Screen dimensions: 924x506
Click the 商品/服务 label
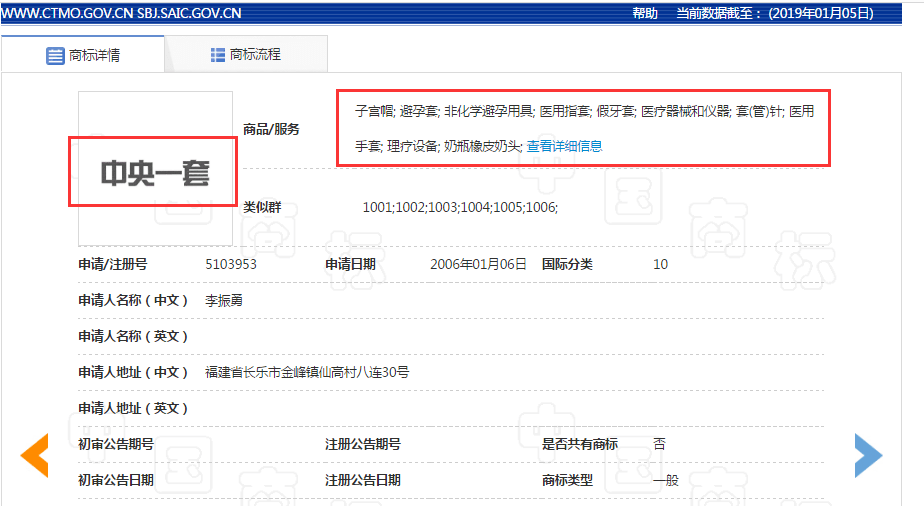point(271,129)
